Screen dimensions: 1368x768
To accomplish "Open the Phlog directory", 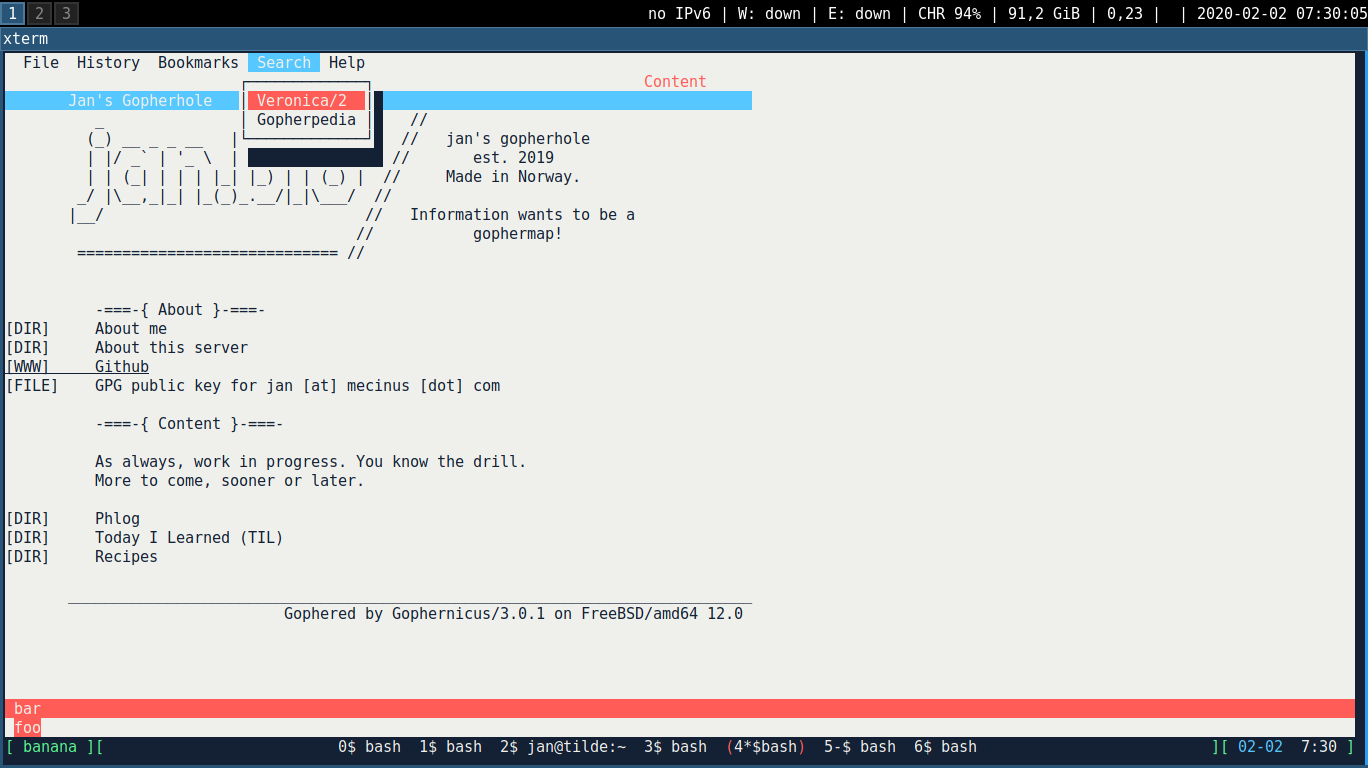I will [117, 519].
